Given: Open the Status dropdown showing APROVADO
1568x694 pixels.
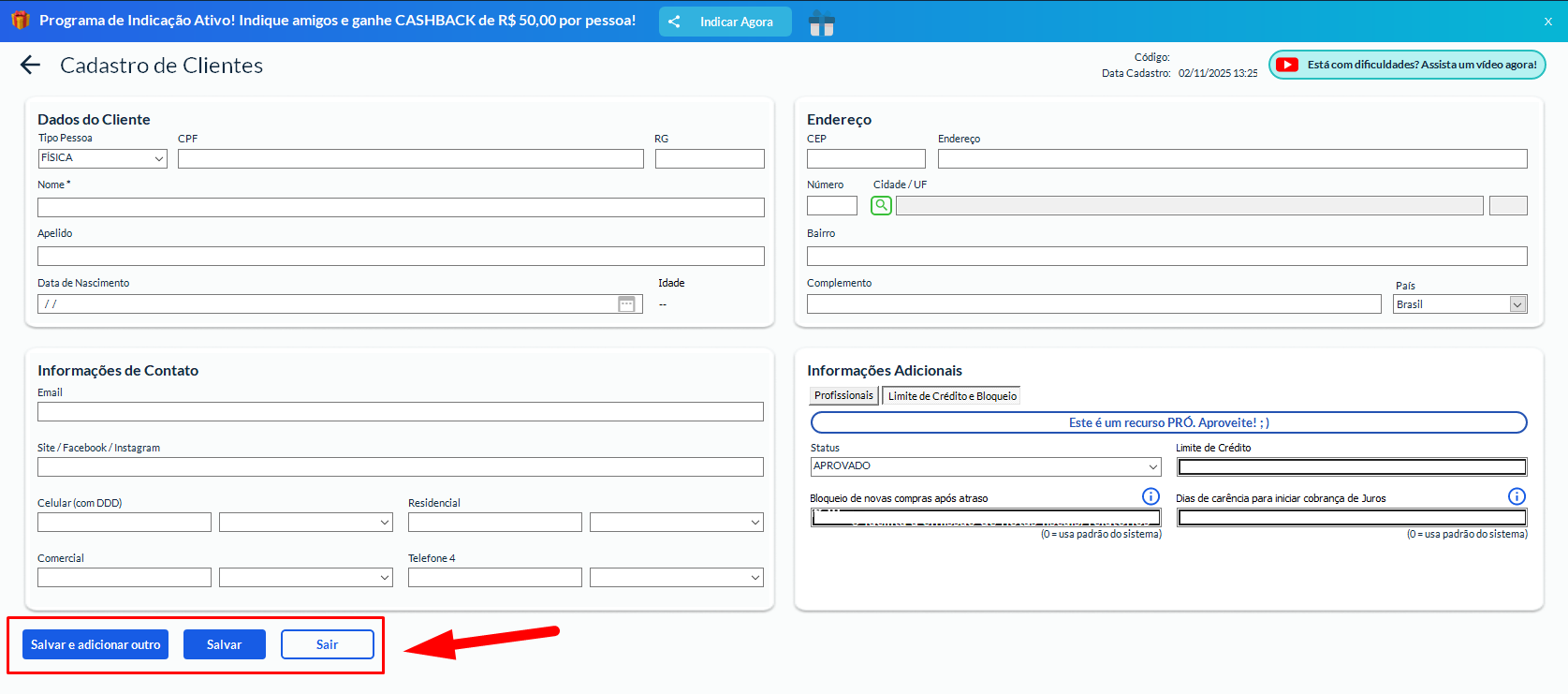Looking at the screenshot, I should pos(985,466).
